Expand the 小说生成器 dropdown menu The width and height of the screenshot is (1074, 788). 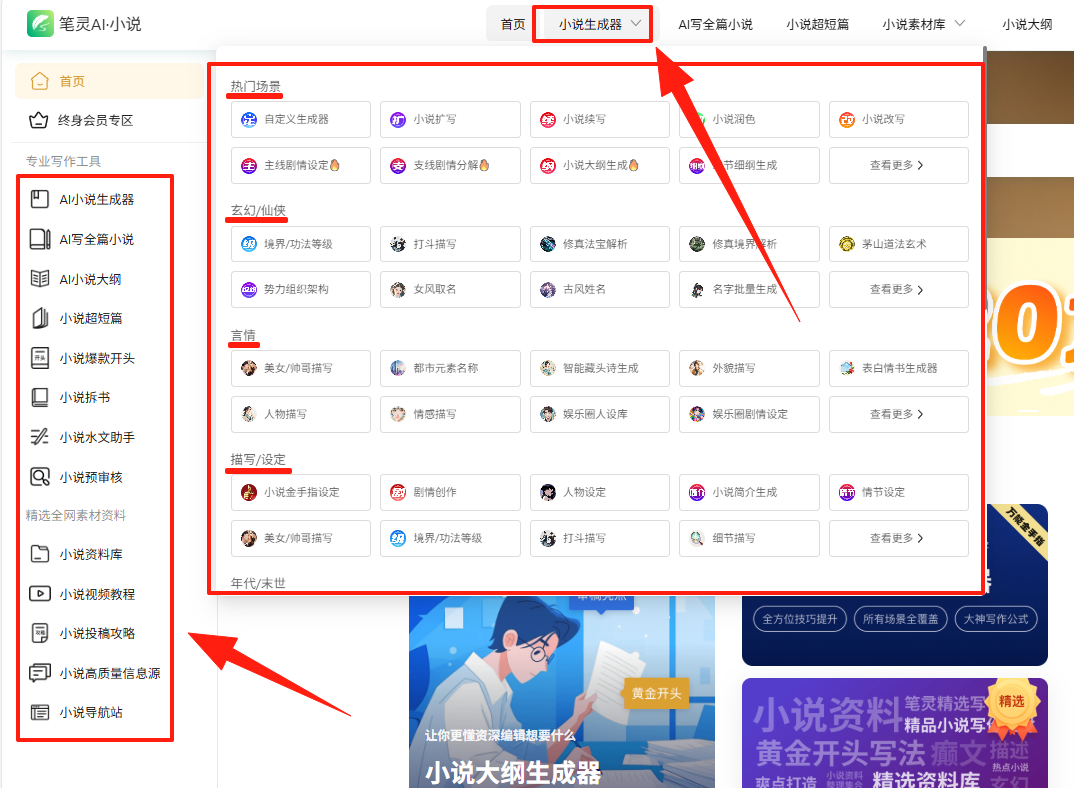pyautogui.click(x=599, y=25)
